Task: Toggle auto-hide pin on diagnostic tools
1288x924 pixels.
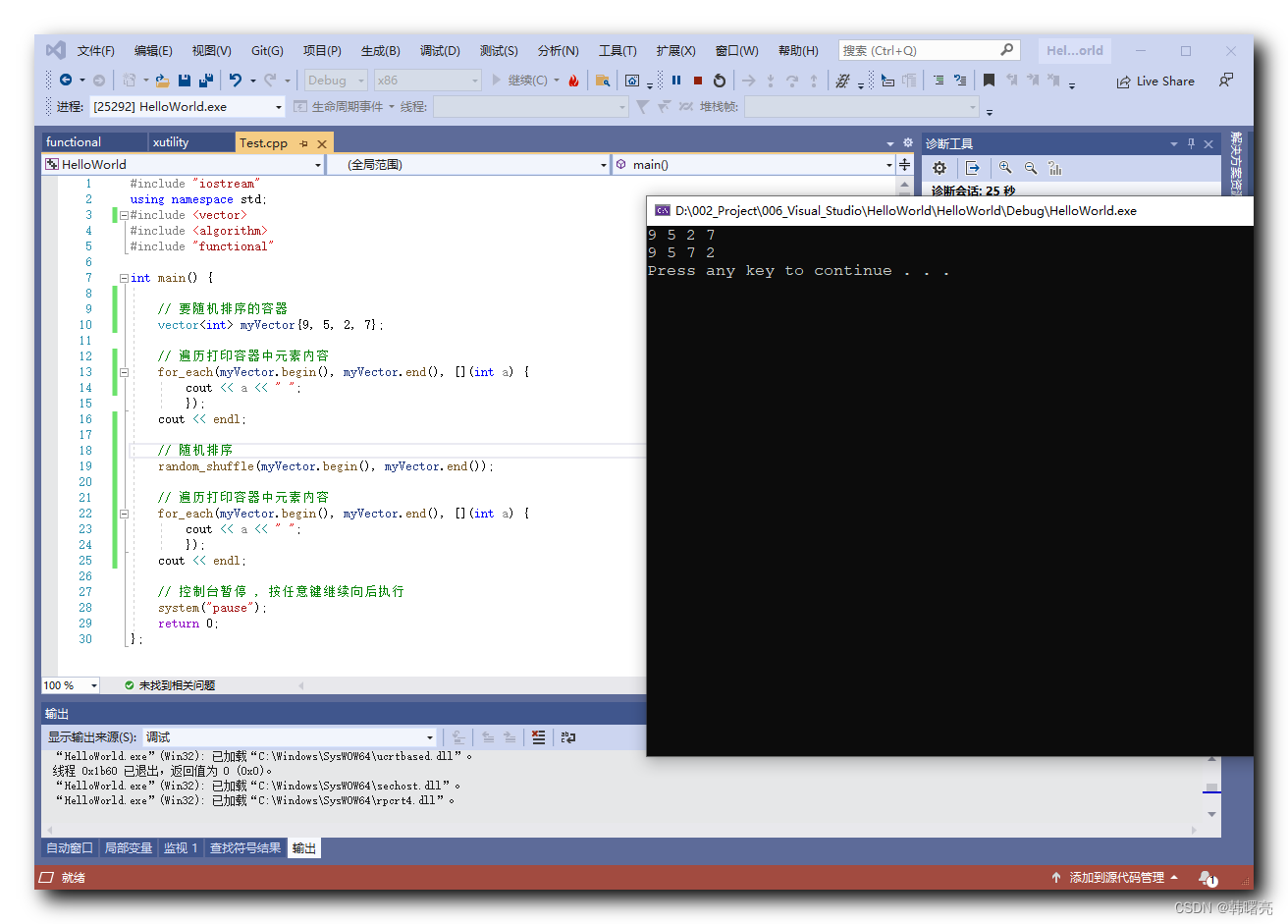Action: [1191, 143]
